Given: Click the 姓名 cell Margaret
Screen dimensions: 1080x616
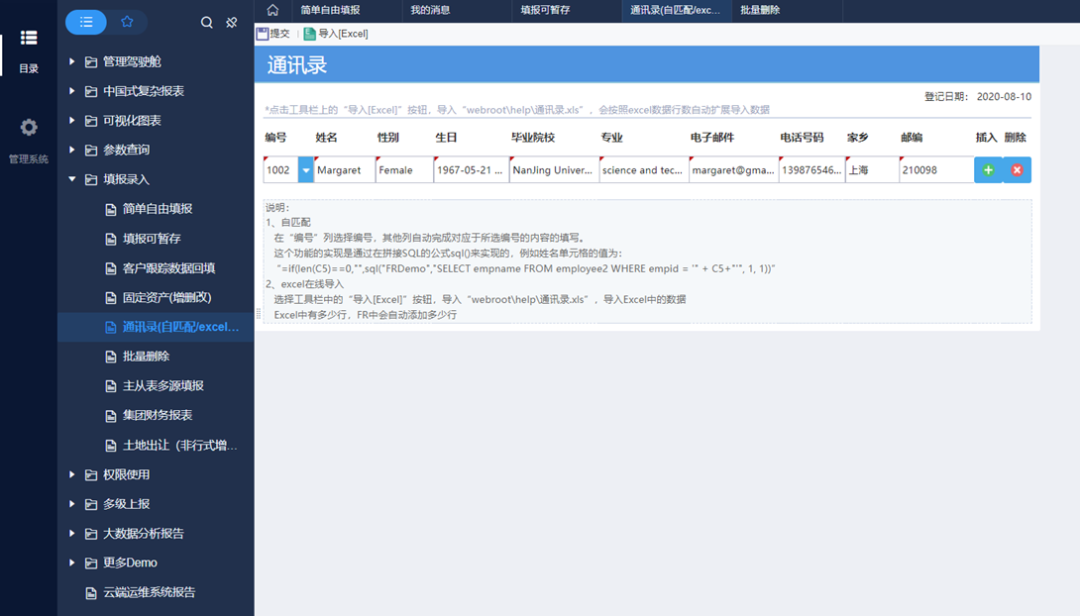Looking at the screenshot, I should pos(344,170).
